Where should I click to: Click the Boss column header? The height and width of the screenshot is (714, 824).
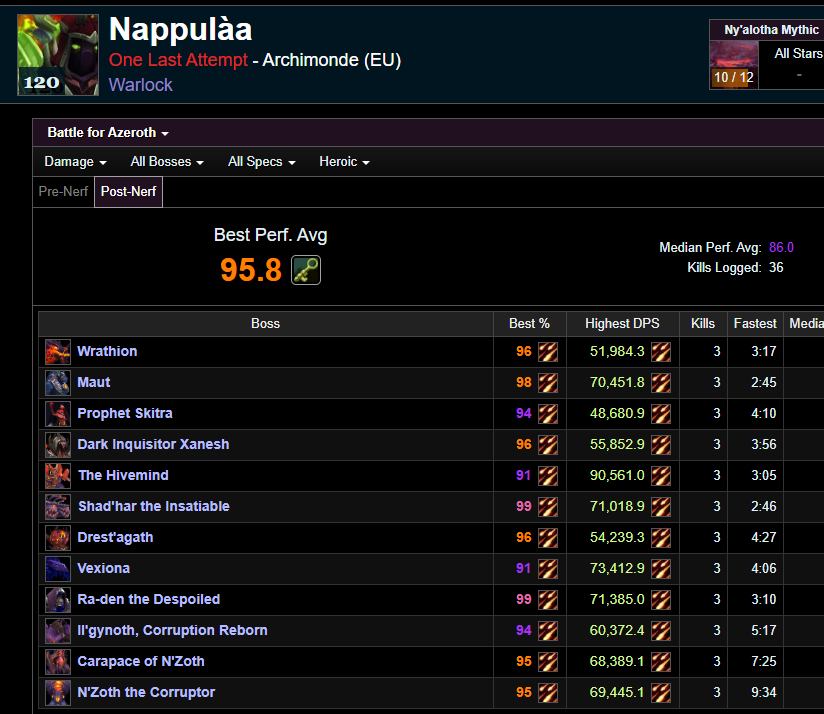point(265,324)
